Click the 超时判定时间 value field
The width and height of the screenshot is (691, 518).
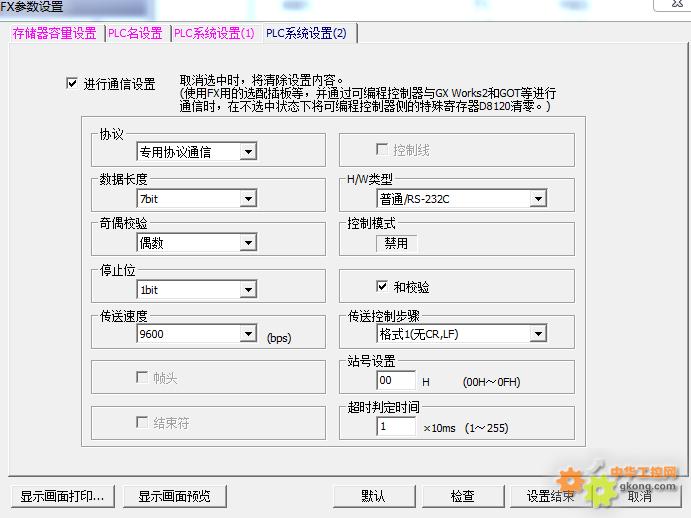396,427
